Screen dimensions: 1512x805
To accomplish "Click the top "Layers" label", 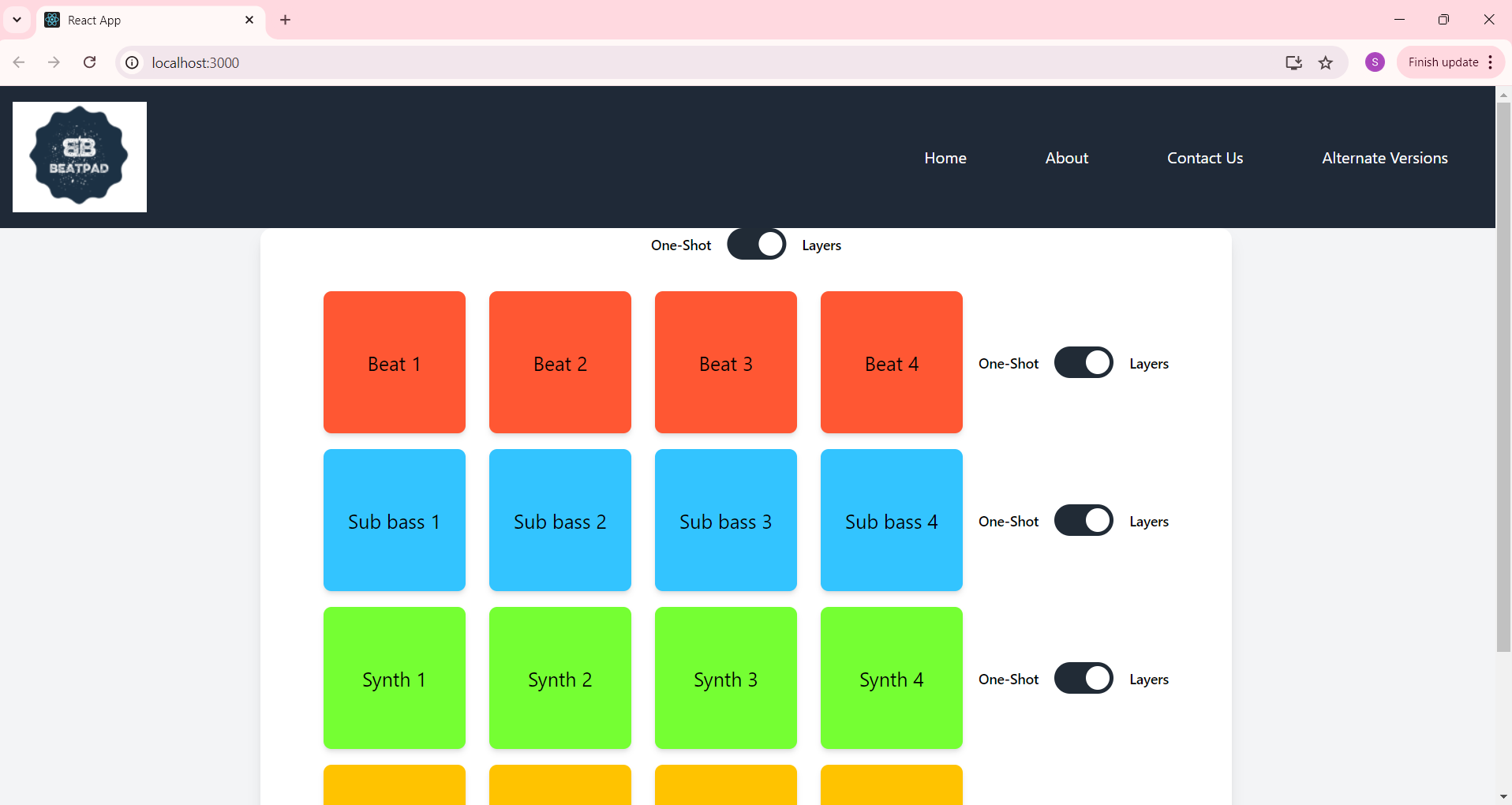I will pos(821,245).
